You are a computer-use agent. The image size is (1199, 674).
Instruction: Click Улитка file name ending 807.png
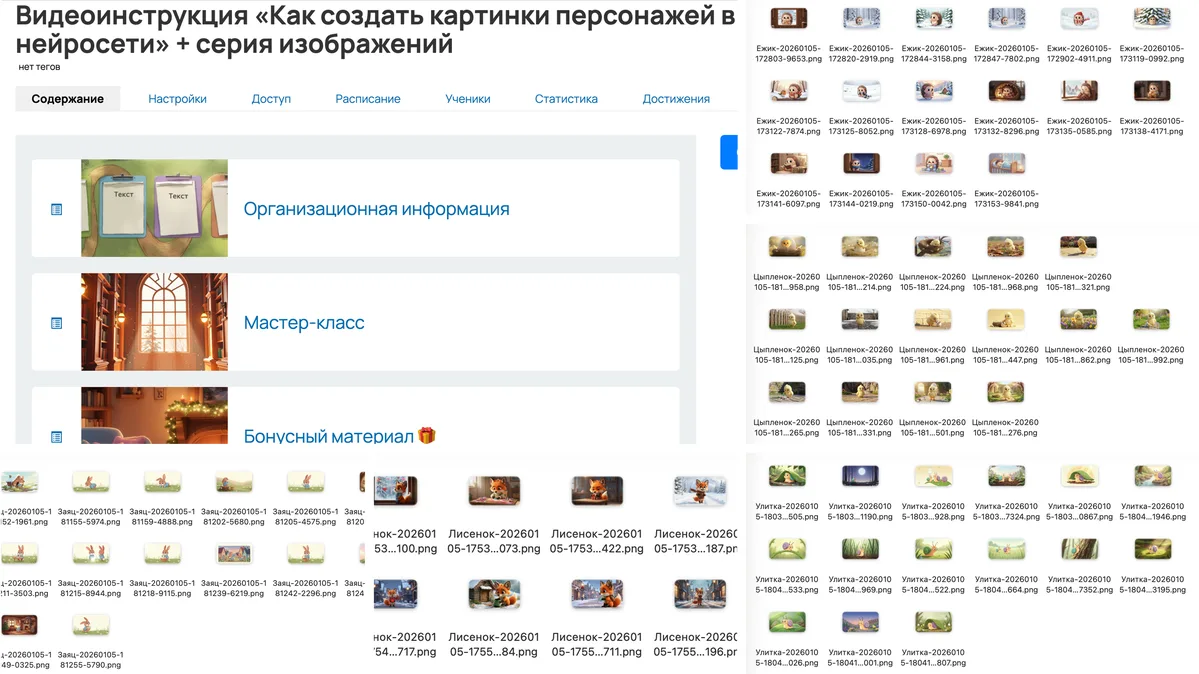933,658
